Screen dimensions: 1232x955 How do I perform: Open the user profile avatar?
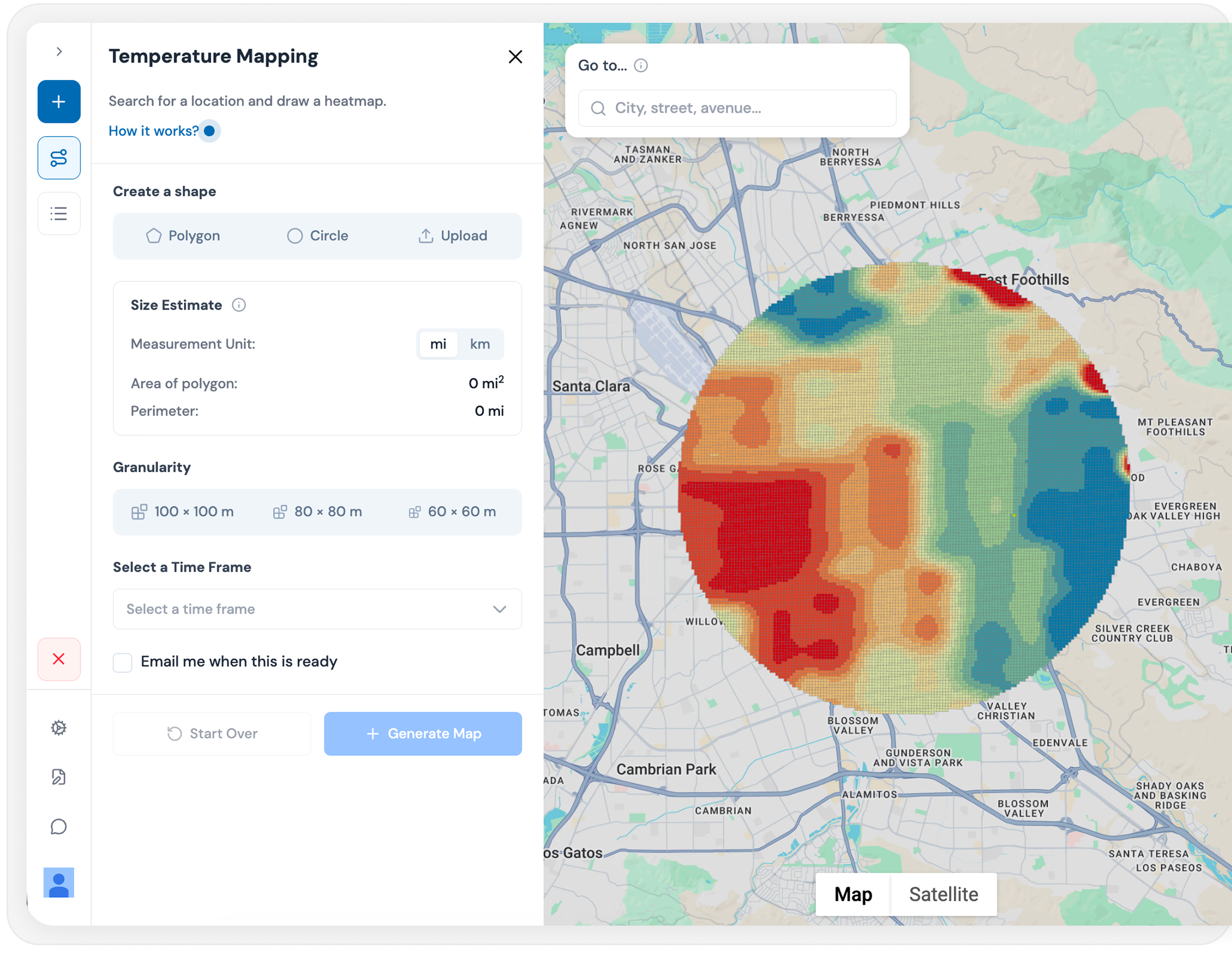point(59,882)
